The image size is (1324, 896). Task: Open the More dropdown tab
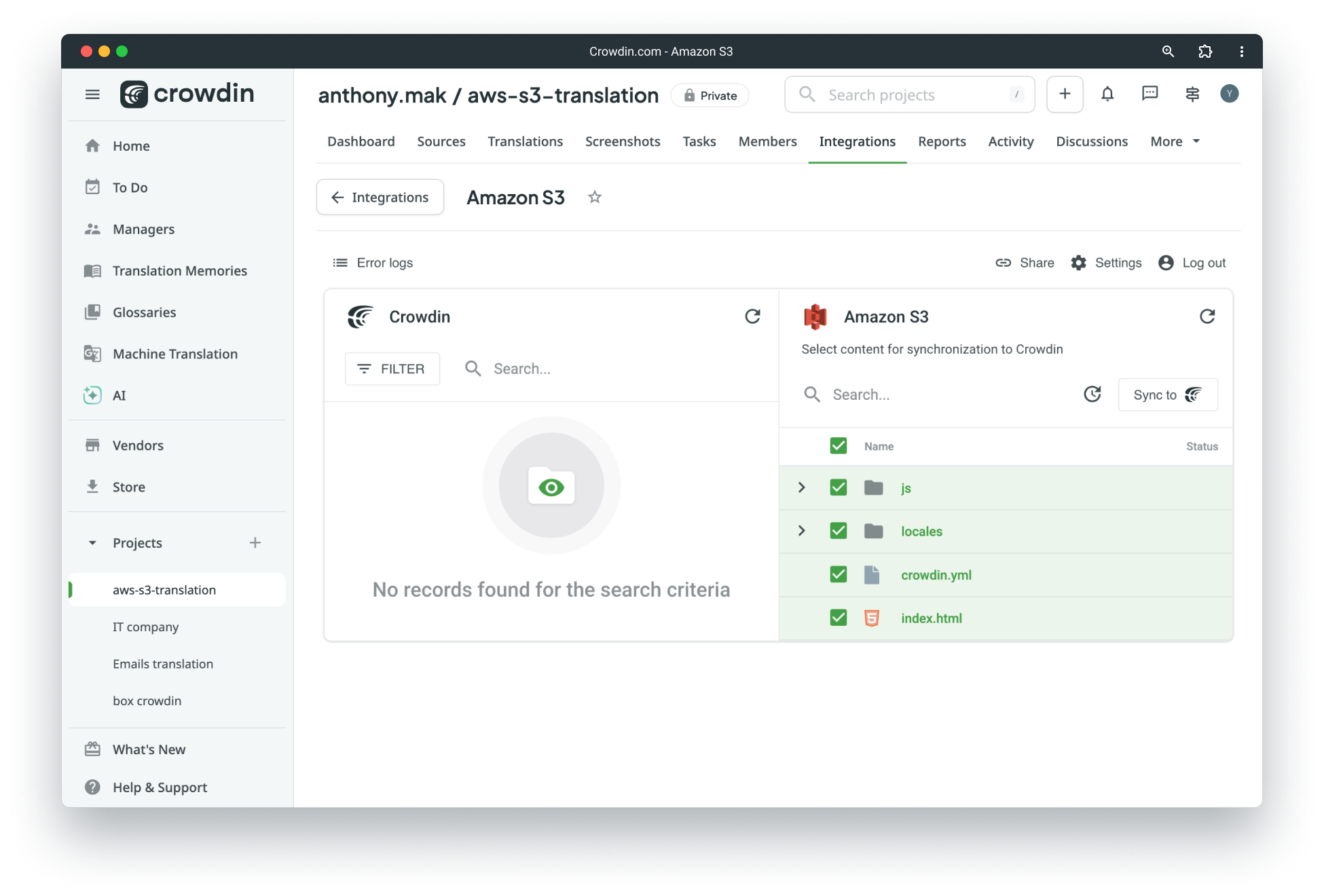click(x=1175, y=141)
